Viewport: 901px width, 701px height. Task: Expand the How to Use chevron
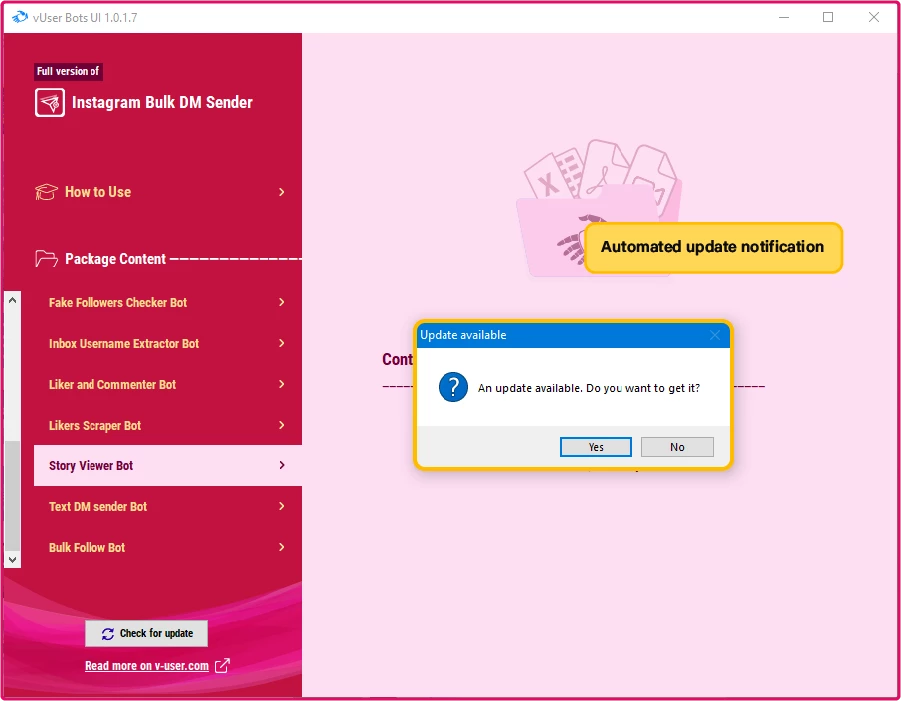(282, 192)
